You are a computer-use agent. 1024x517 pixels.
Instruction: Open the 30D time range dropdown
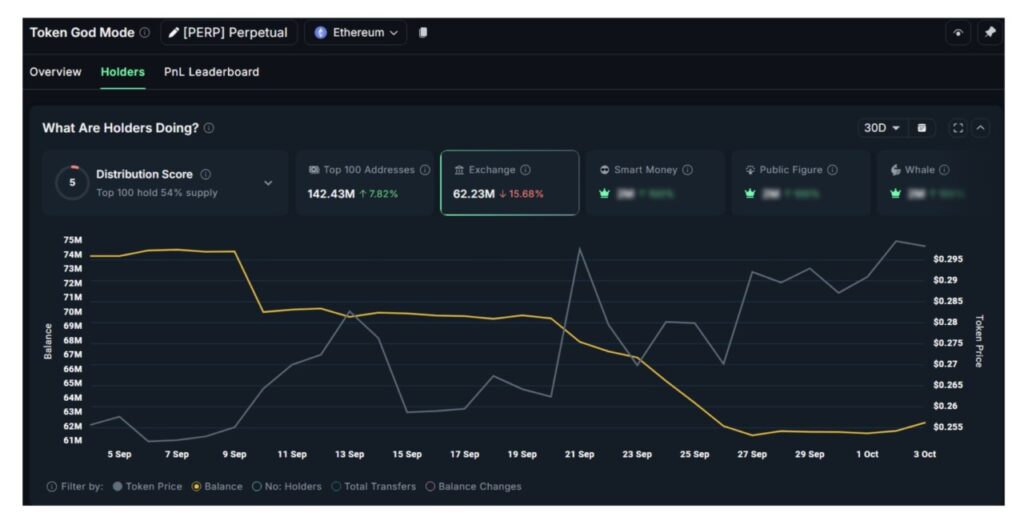pos(881,128)
